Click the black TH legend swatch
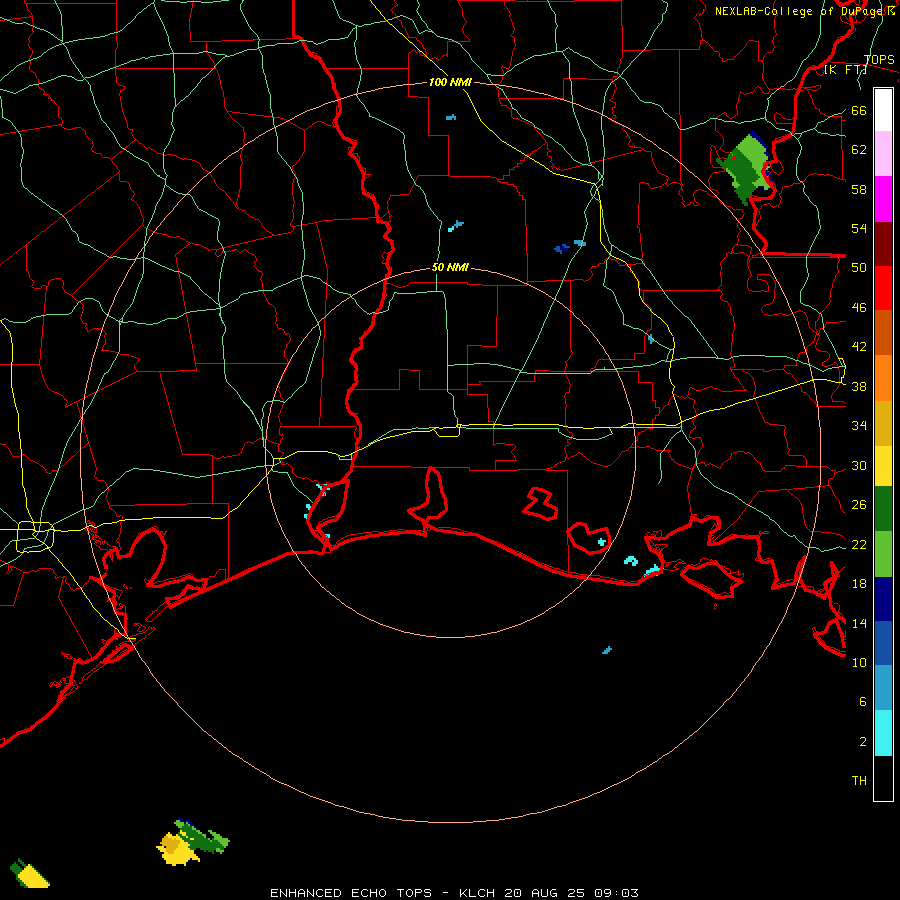This screenshot has height=900, width=900. point(883,778)
